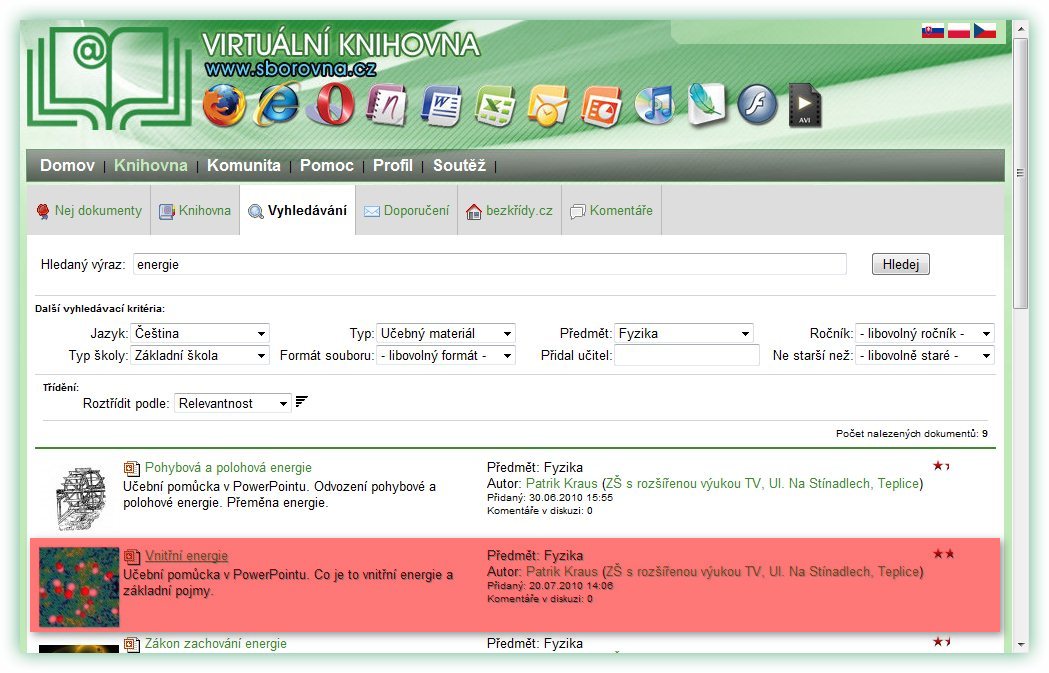Click the page vertical scrollbar thumb

(x=1020, y=173)
